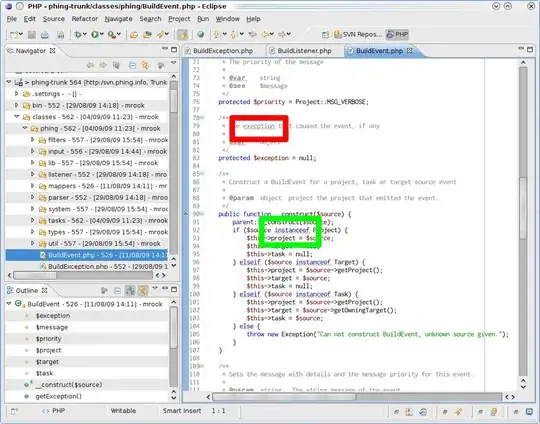Screen dimensions: 540x424
Task: Click the green Run button
Action: 95,34
